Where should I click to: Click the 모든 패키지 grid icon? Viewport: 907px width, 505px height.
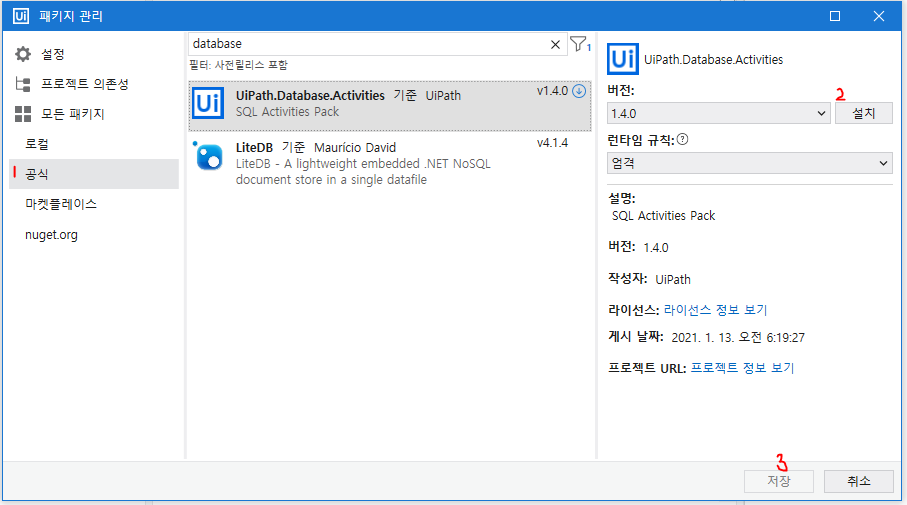(x=23, y=114)
